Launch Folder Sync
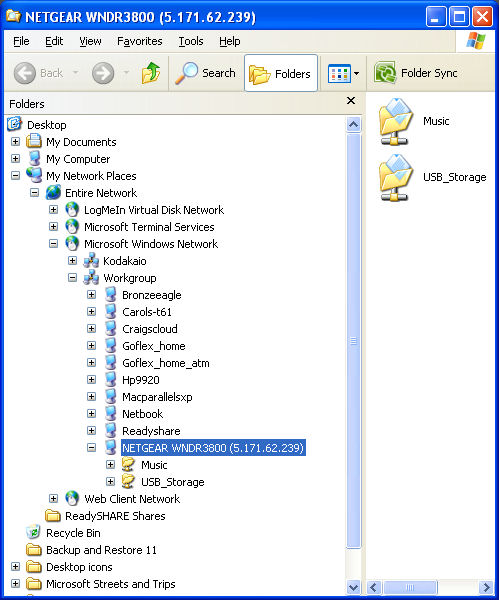 pos(416,73)
